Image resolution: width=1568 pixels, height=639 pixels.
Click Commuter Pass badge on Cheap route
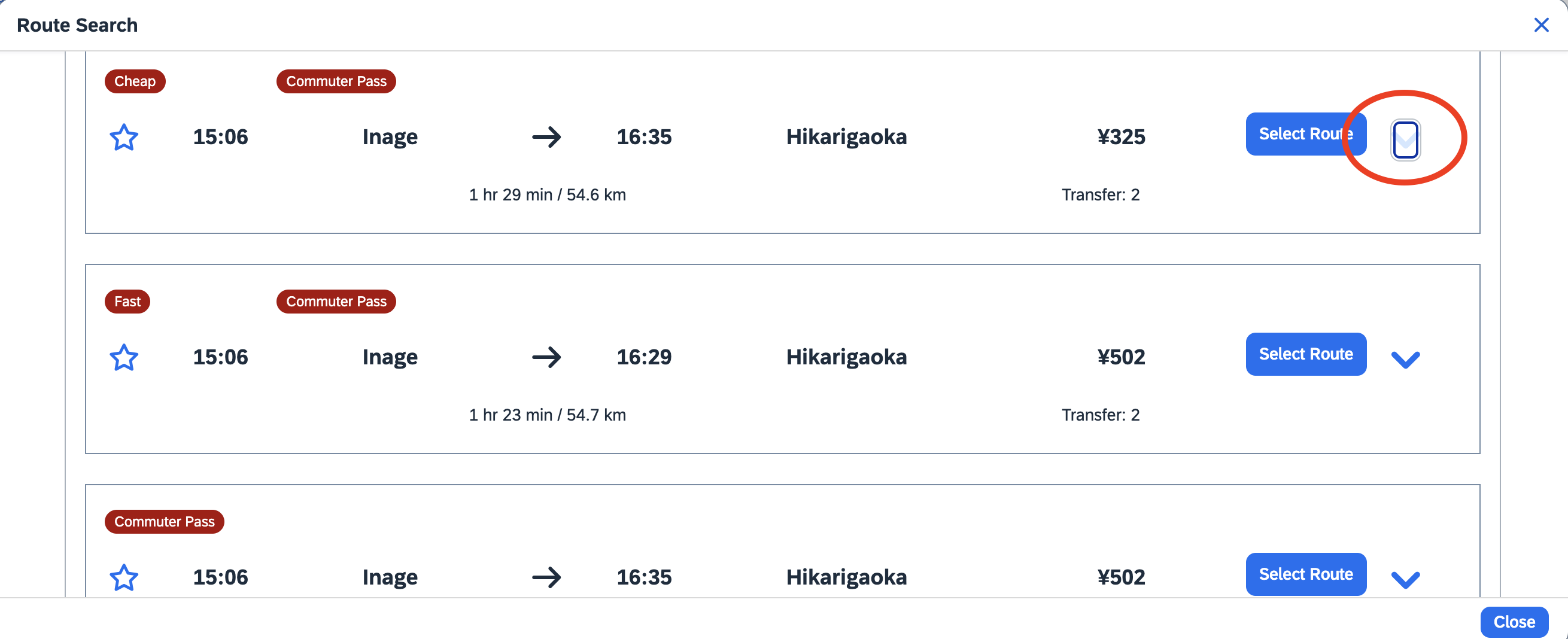pos(336,81)
